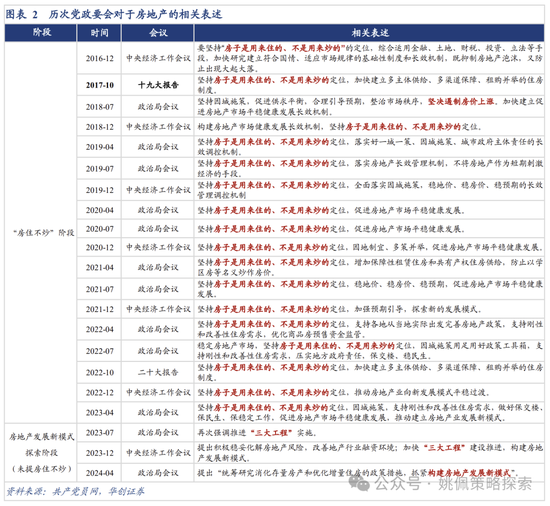Screen dimensions: 550x506
Task: Select the 2021-04 date cell
Action: click(100, 268)
